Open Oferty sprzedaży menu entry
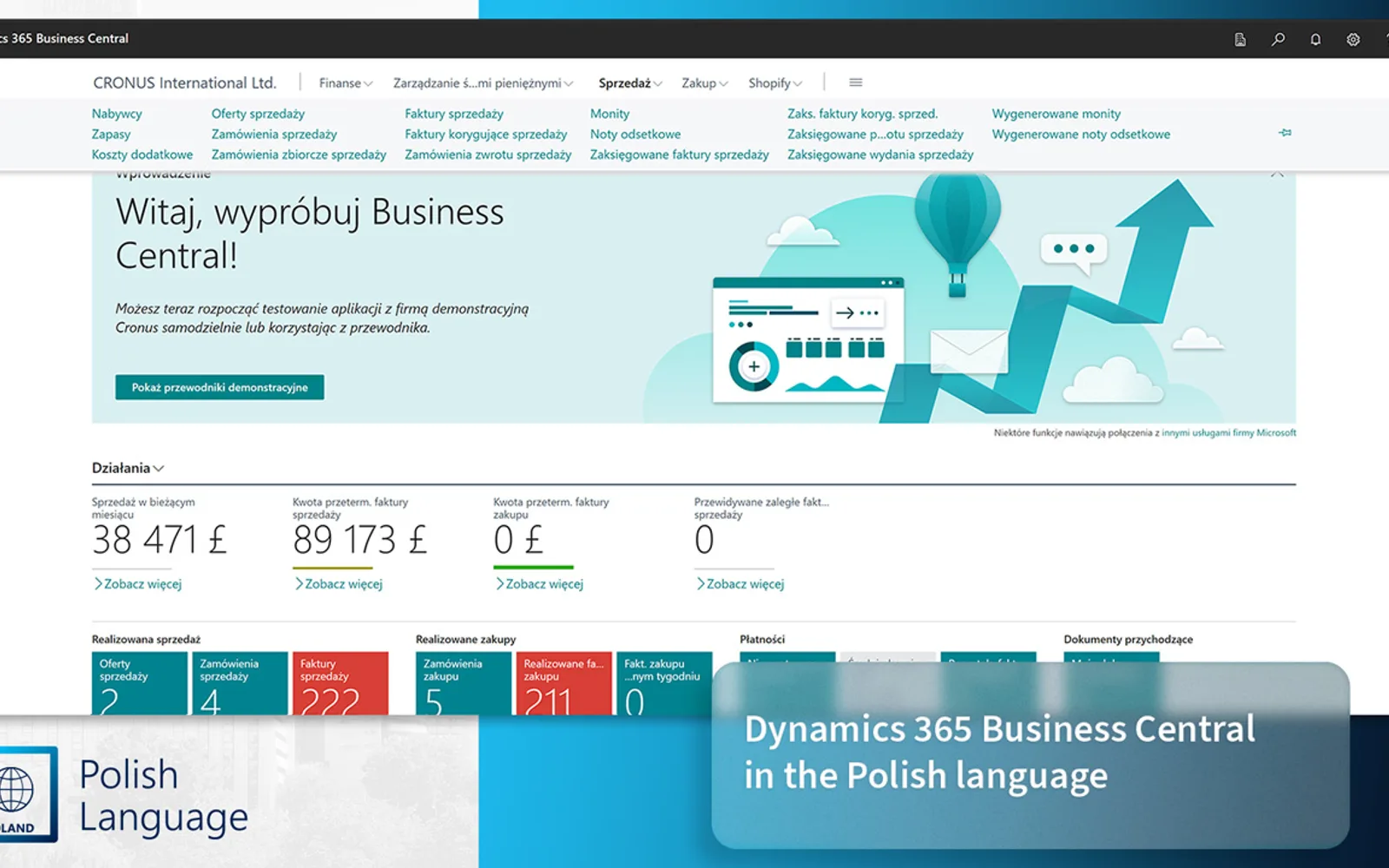The image size is (1389, 868). point(258,114)
